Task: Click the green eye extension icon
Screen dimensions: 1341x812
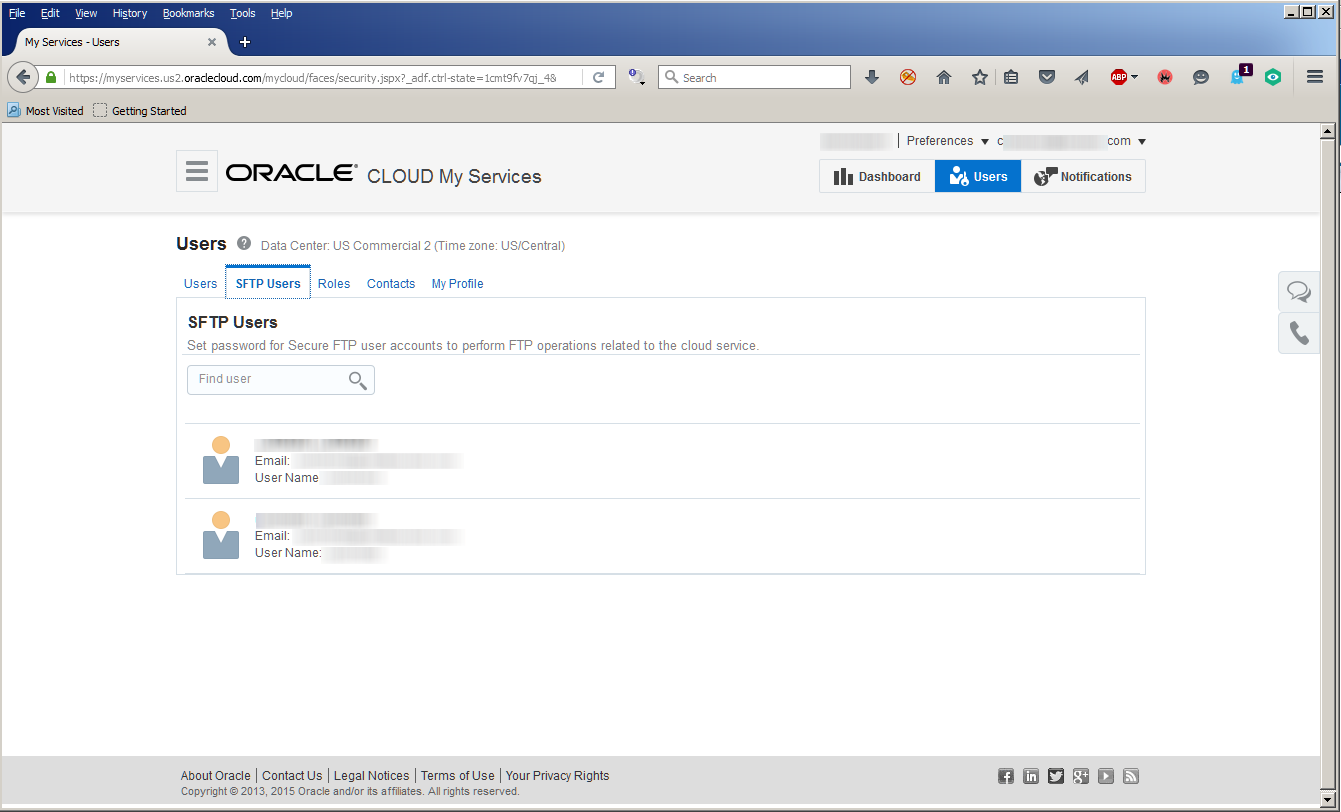Action: tap(1273, 77)
